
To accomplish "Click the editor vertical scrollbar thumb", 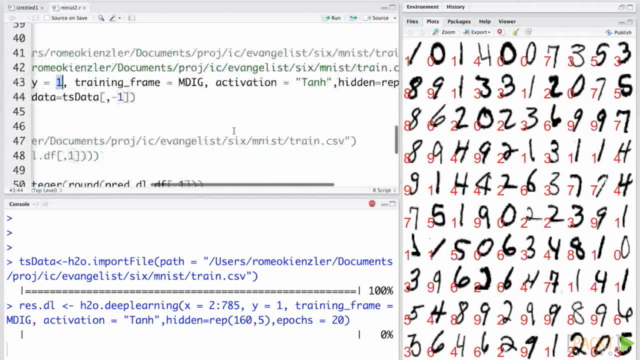I will click(x=396, y=140).
